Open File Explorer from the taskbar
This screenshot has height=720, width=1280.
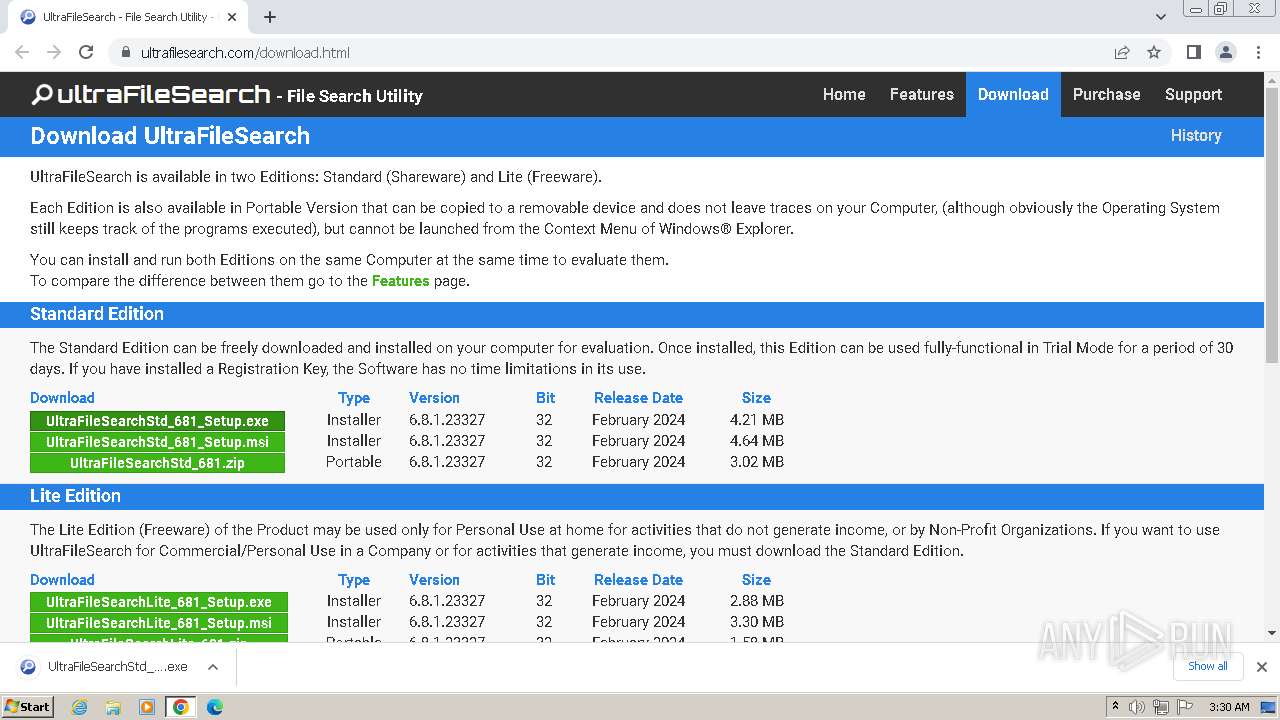[x=113, y=707]
